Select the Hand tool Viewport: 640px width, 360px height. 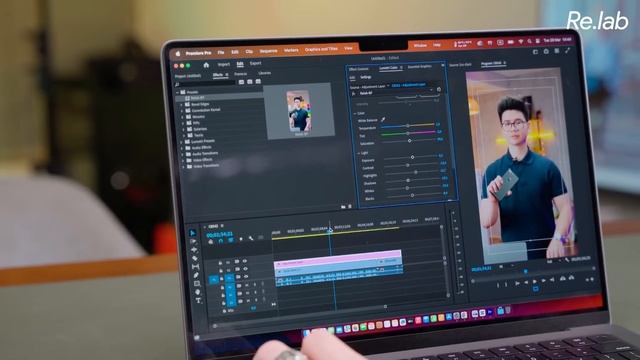coord(198,292)
